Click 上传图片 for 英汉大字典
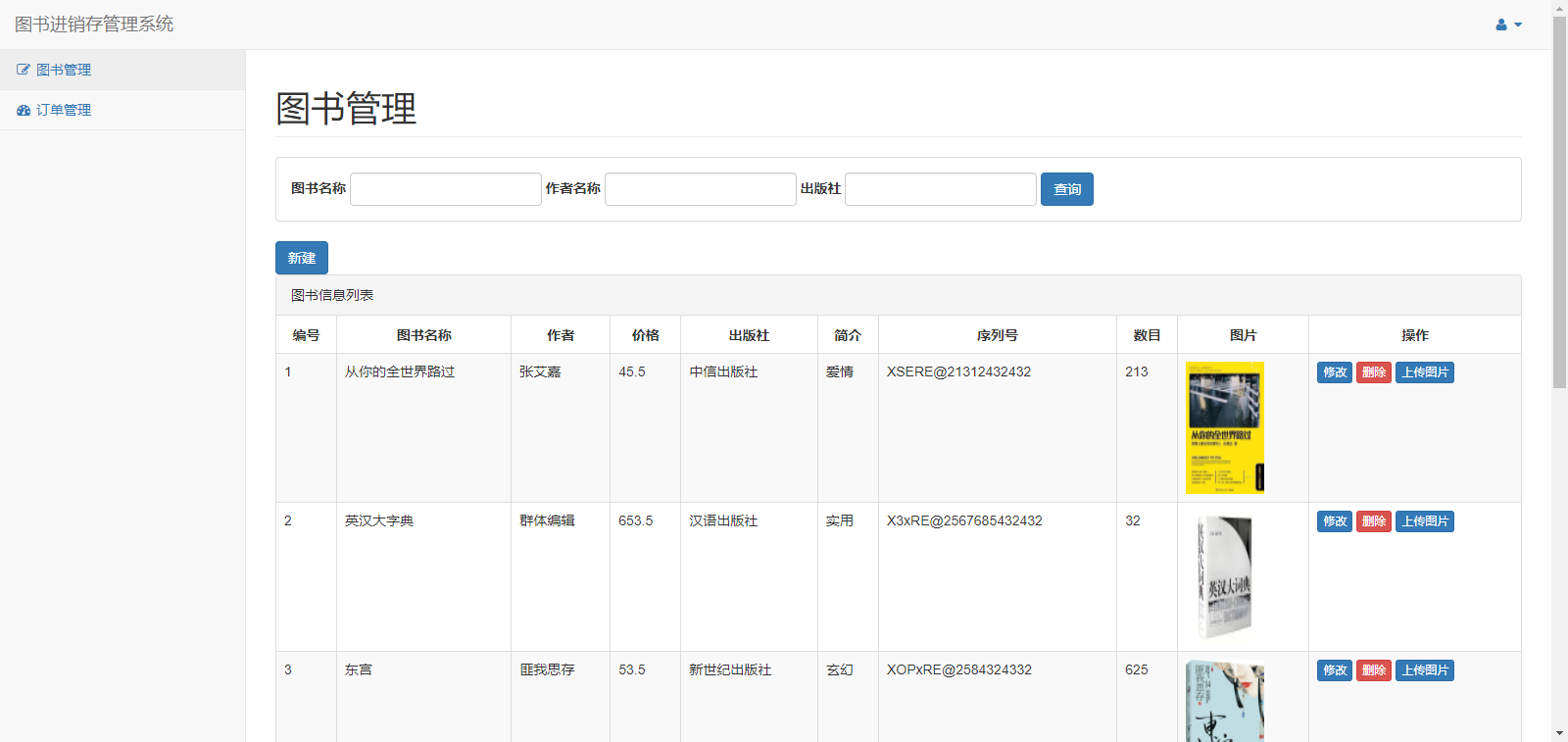This screenshot has height=742, width=1568. pos(1425,521)
